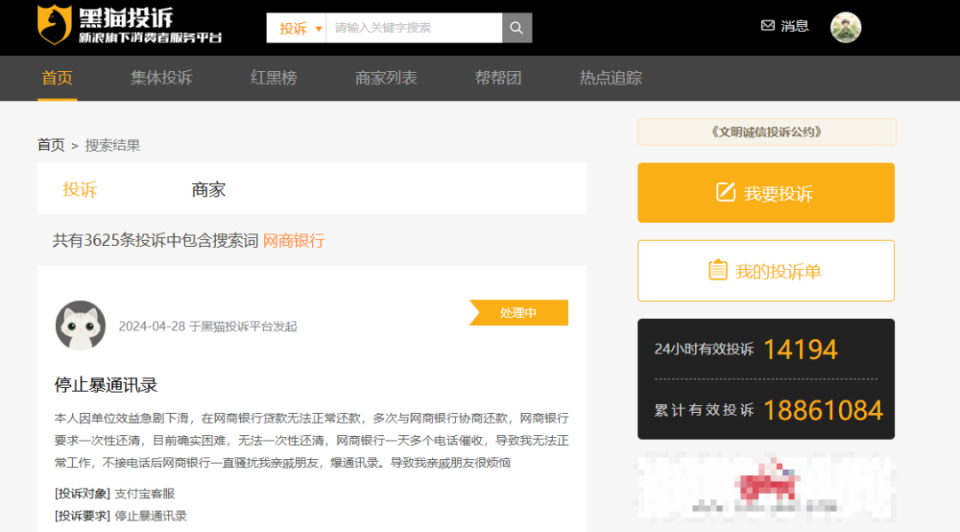Viewport: 960px width, 532px height.
Task: Open 商家列表 navigation item
Action: click(x=386, y=78)
